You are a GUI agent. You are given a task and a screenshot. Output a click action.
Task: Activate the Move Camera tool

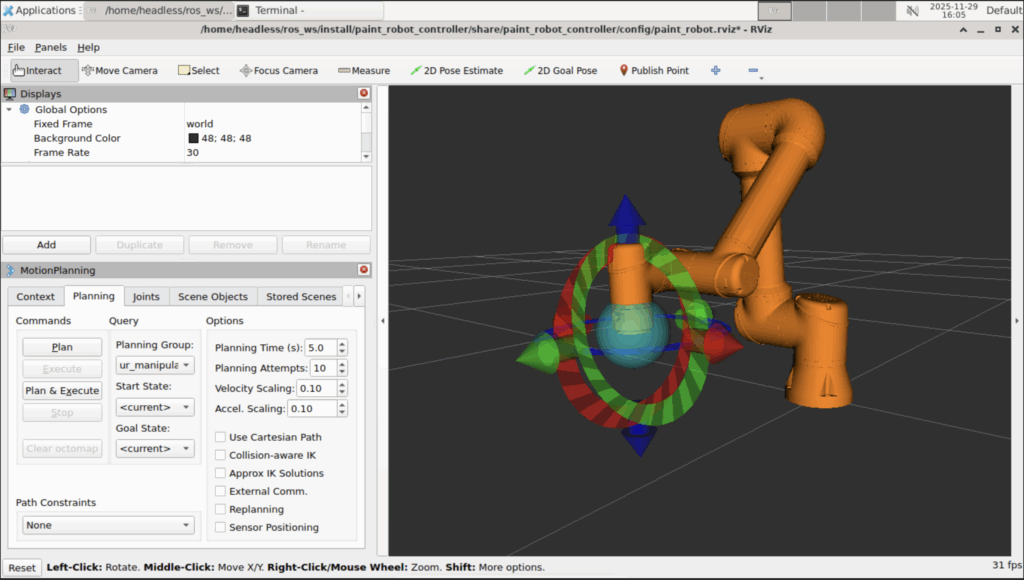click(120, 70)
